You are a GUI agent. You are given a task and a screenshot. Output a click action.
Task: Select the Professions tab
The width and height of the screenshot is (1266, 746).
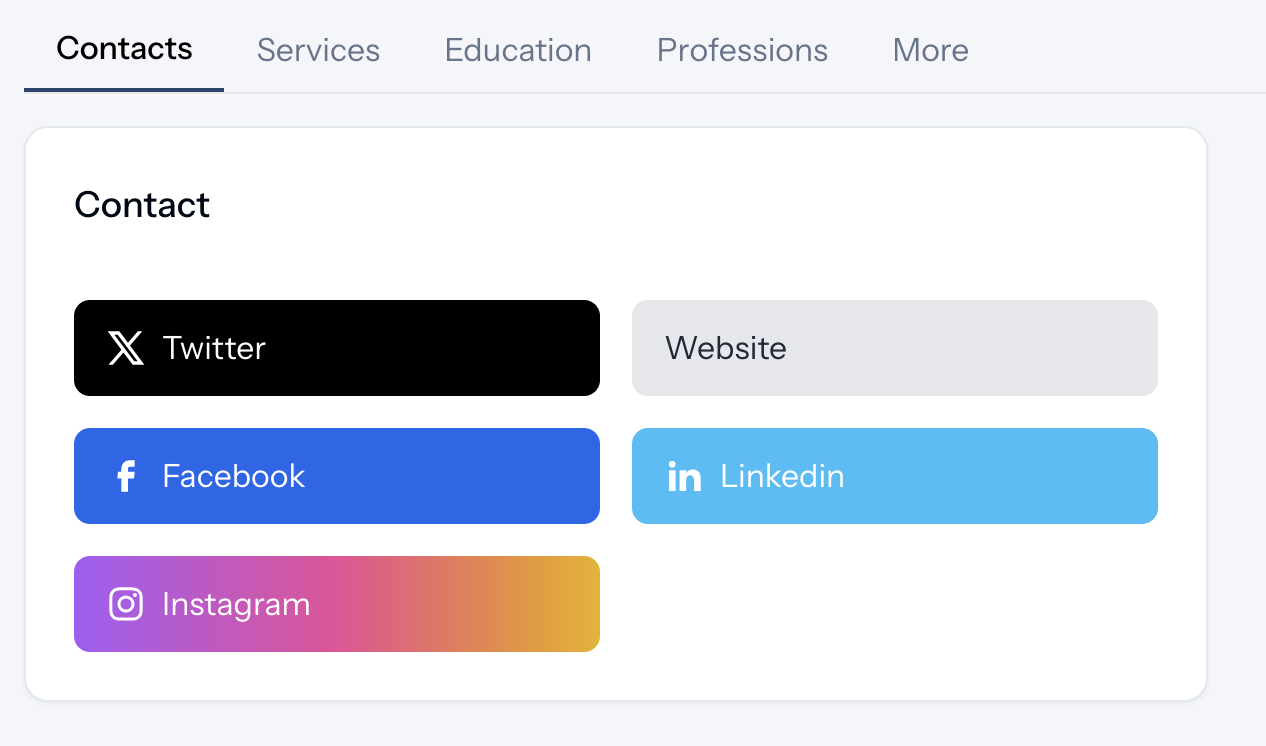(742, 50)
